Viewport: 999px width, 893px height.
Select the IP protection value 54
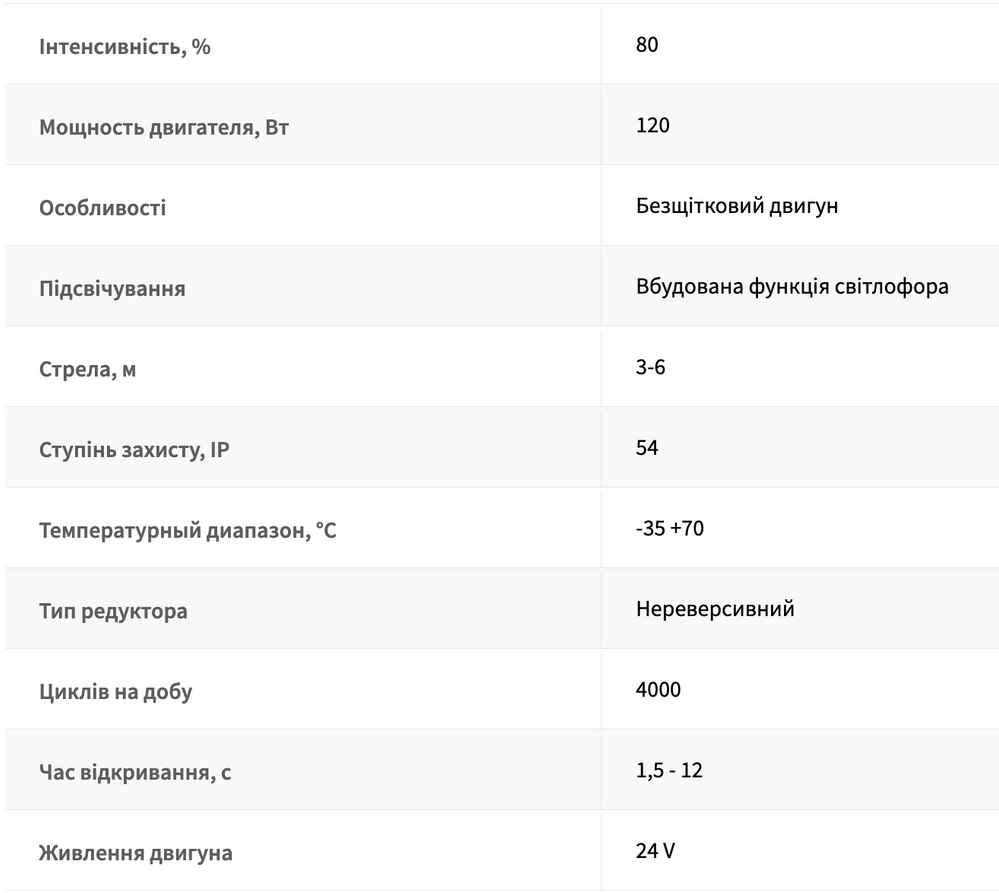(647, 448)
